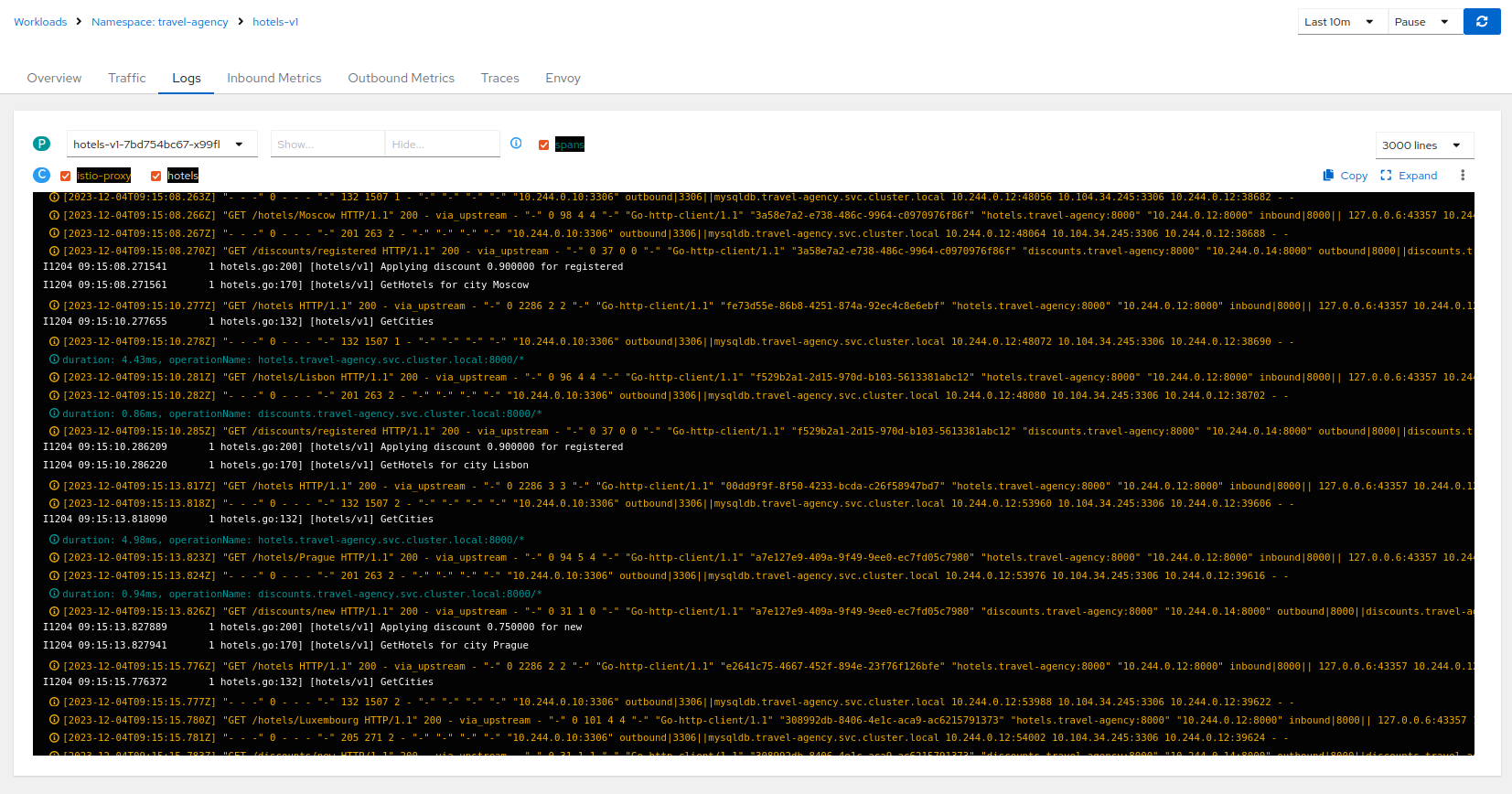Screen dimensions: 1512x794
Task: Open the Last 10m time range dropdown
Action: tap(1340, 22)
